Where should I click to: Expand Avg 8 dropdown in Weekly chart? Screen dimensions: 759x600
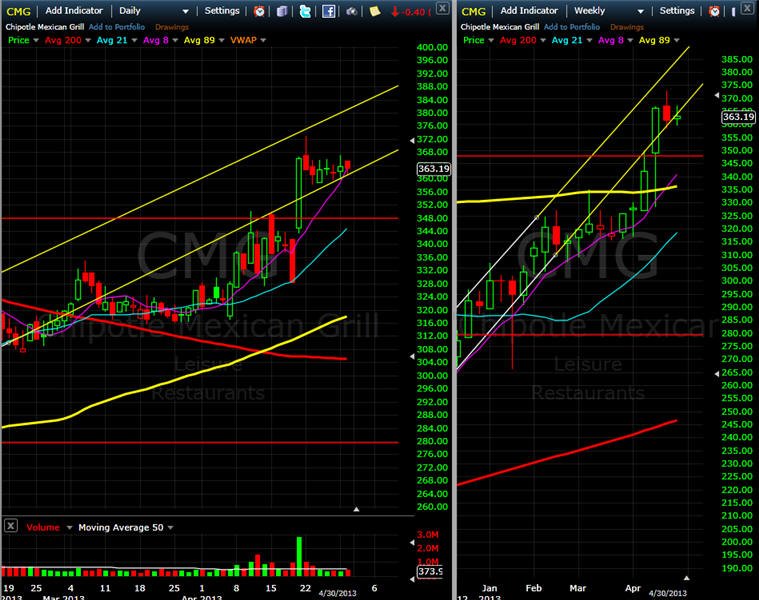(x=630, y=41)
